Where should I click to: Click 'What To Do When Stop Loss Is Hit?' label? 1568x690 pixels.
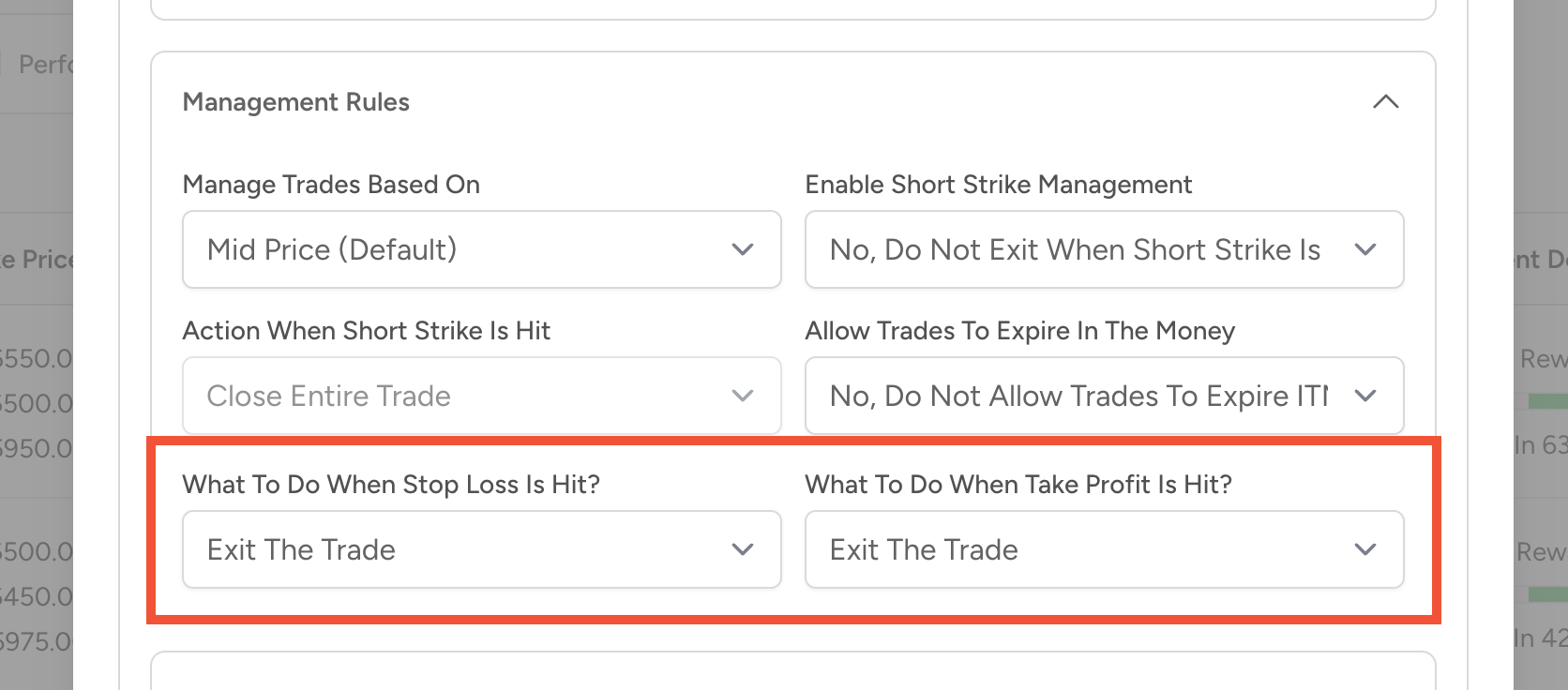pos(391,485)
